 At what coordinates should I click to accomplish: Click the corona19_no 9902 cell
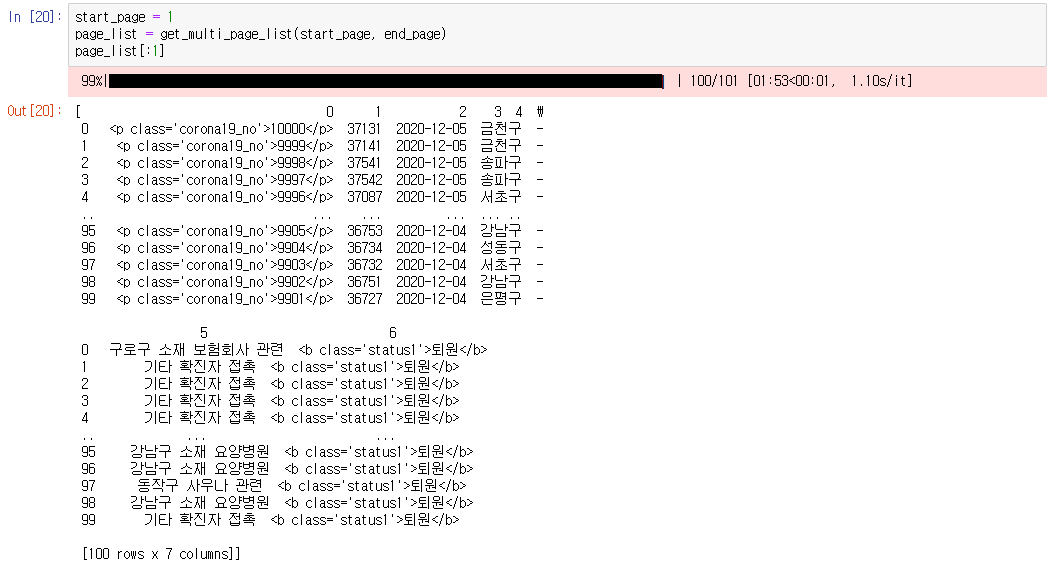[225, 282]
